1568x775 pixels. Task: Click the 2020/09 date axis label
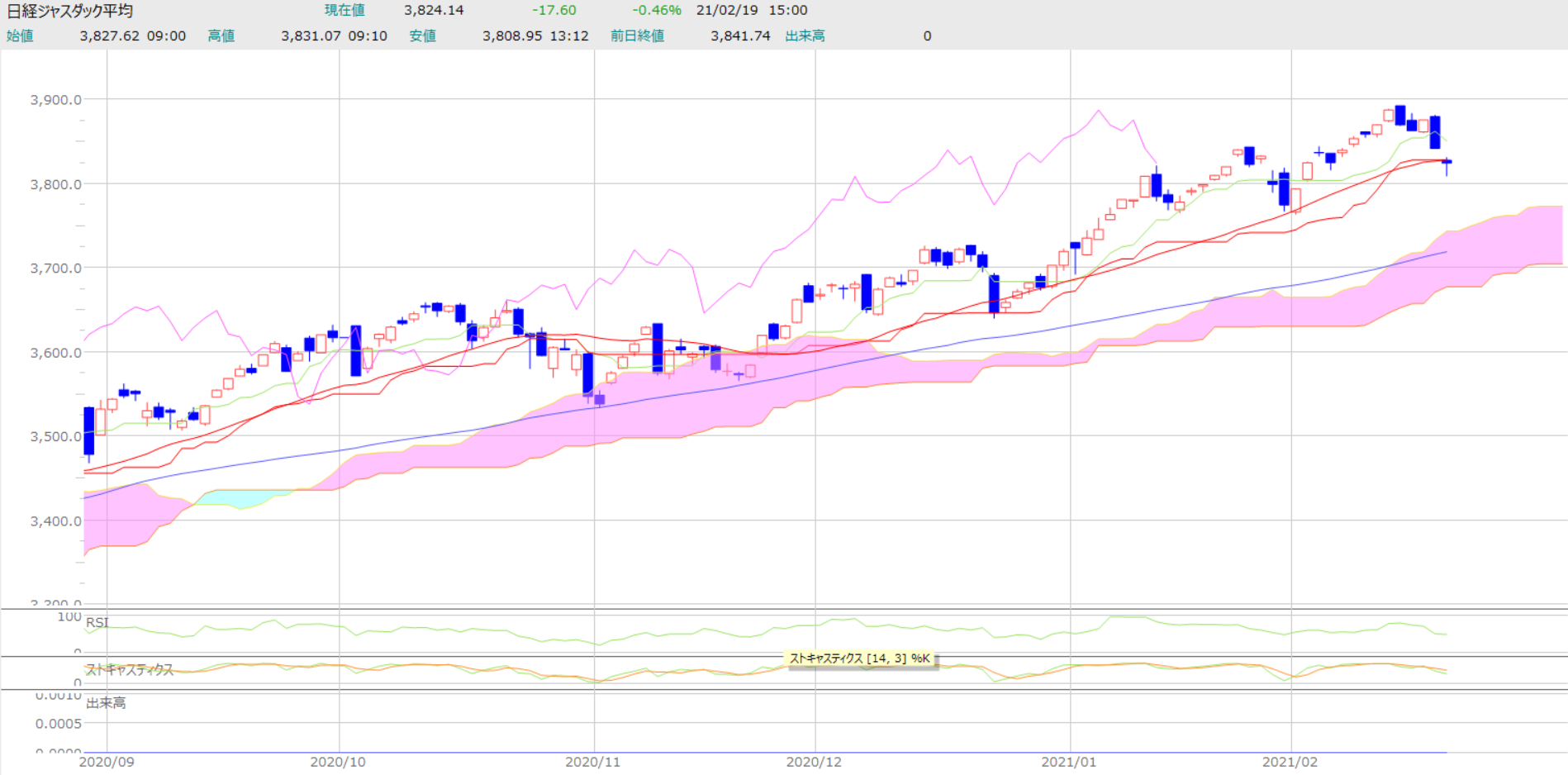pos(107,762)
